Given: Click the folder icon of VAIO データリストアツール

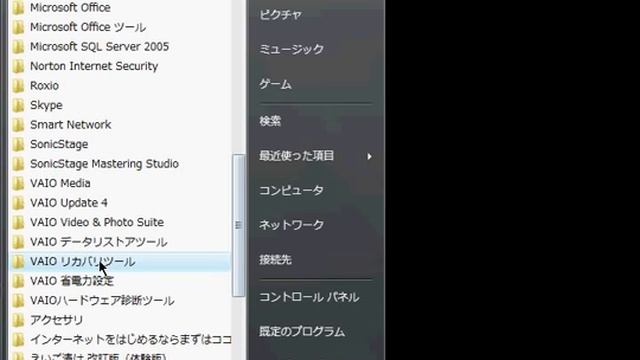Looking at the screenshot, I should [x=18, y=243].
